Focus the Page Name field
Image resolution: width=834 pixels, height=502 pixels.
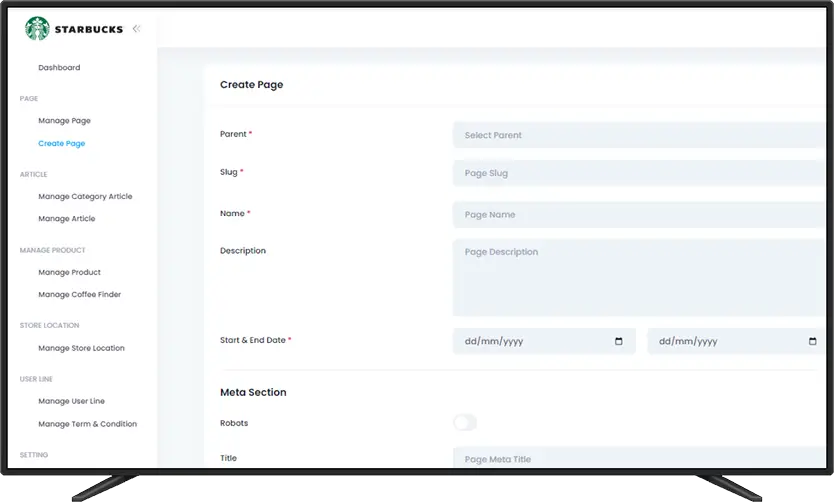coord(640,215)
